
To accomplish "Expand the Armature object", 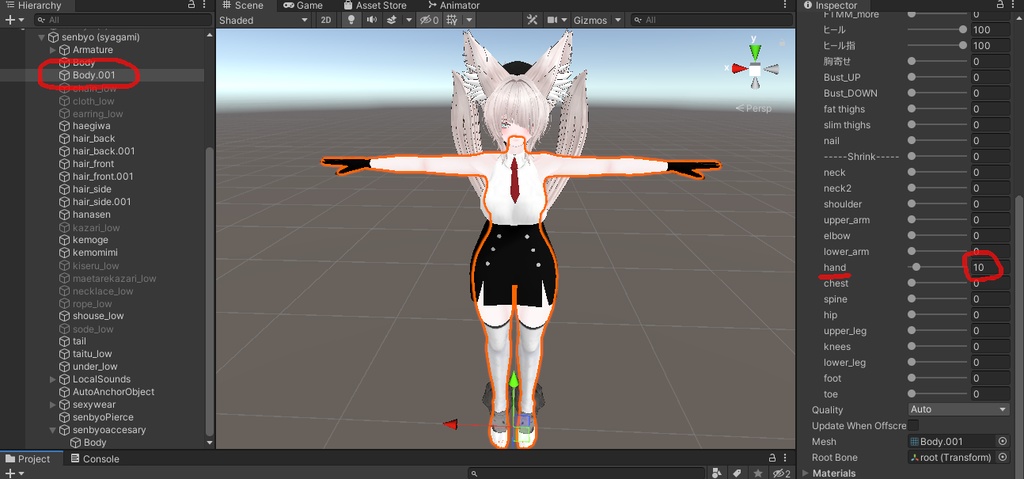I will point(53,50).
